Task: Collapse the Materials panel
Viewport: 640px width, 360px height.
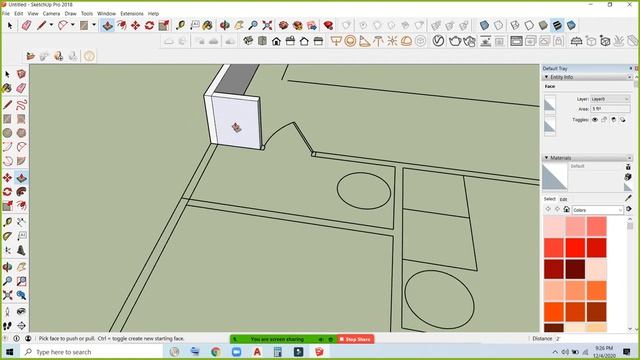Action: click(546, 158)
